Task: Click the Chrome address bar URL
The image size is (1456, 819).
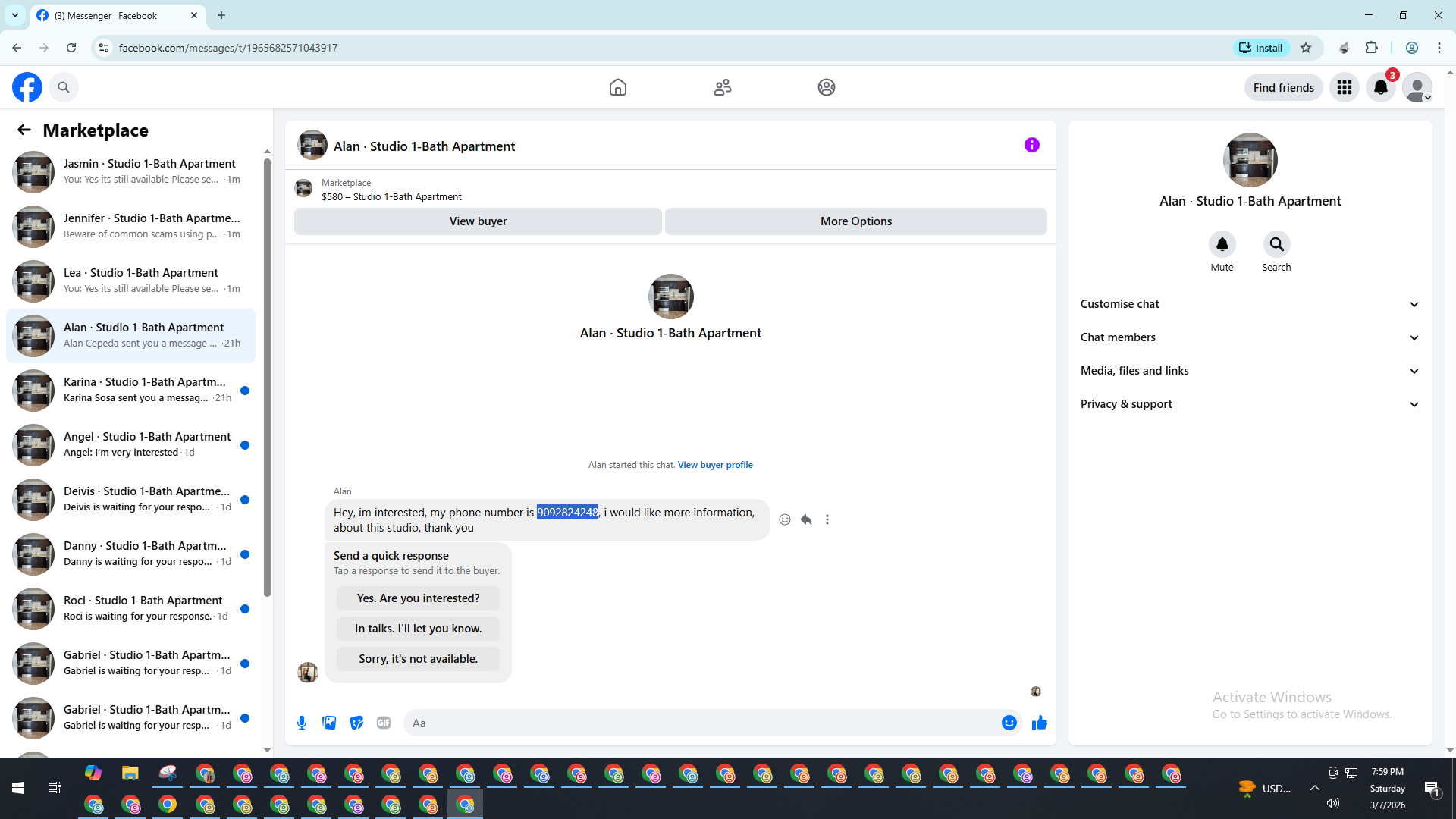Action: click(228, 48)
